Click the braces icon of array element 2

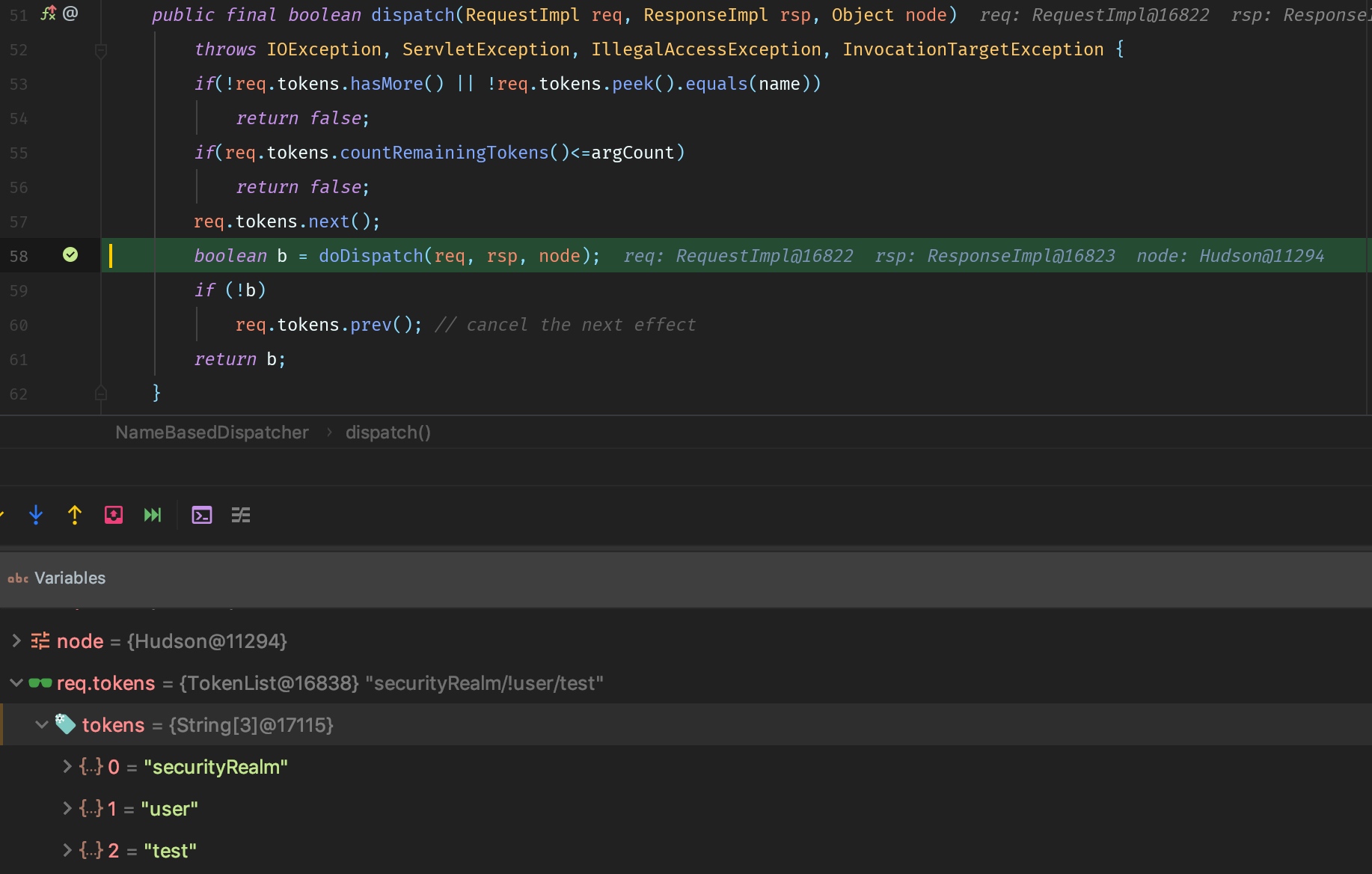coord(91,851)
